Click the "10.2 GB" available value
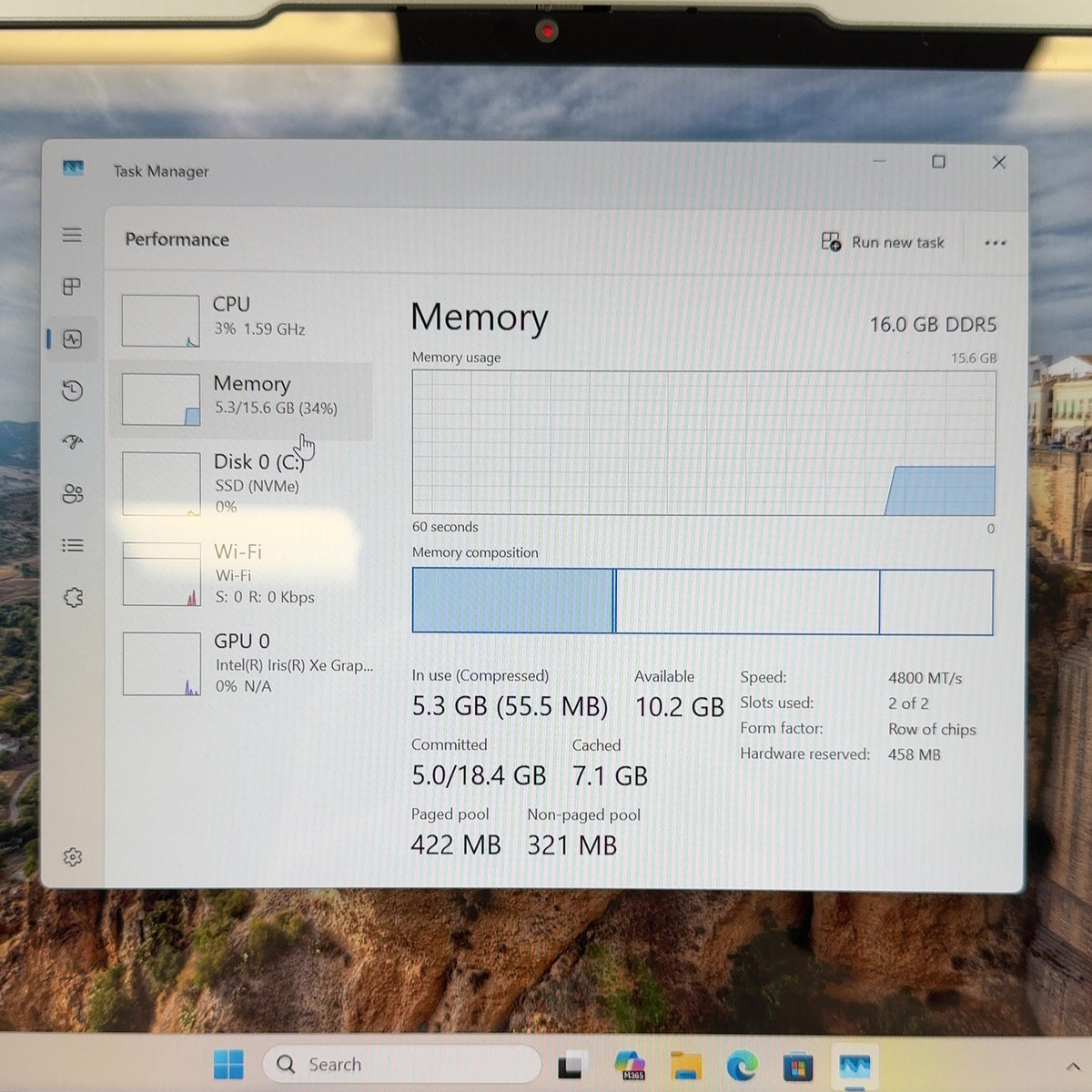The image size is (1092, 1092). [680, 707]
